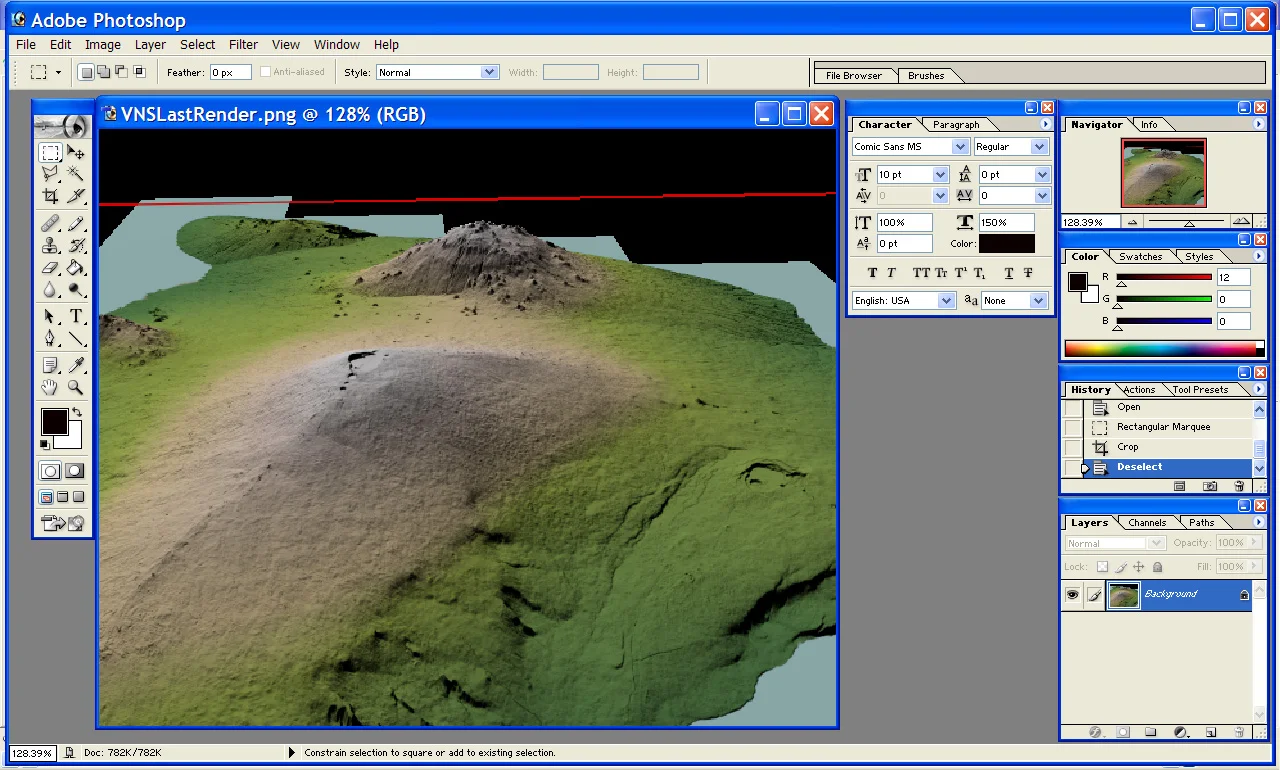Screen dimensions: 1280x770
Task: Select the Magic Wand tool
Action: [76, 174]
